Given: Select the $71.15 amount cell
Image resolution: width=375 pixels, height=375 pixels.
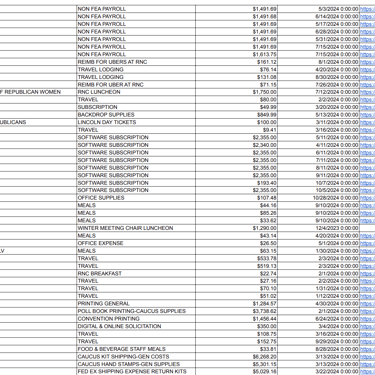Looking at the screenshot, I should [x=236, y=84].
